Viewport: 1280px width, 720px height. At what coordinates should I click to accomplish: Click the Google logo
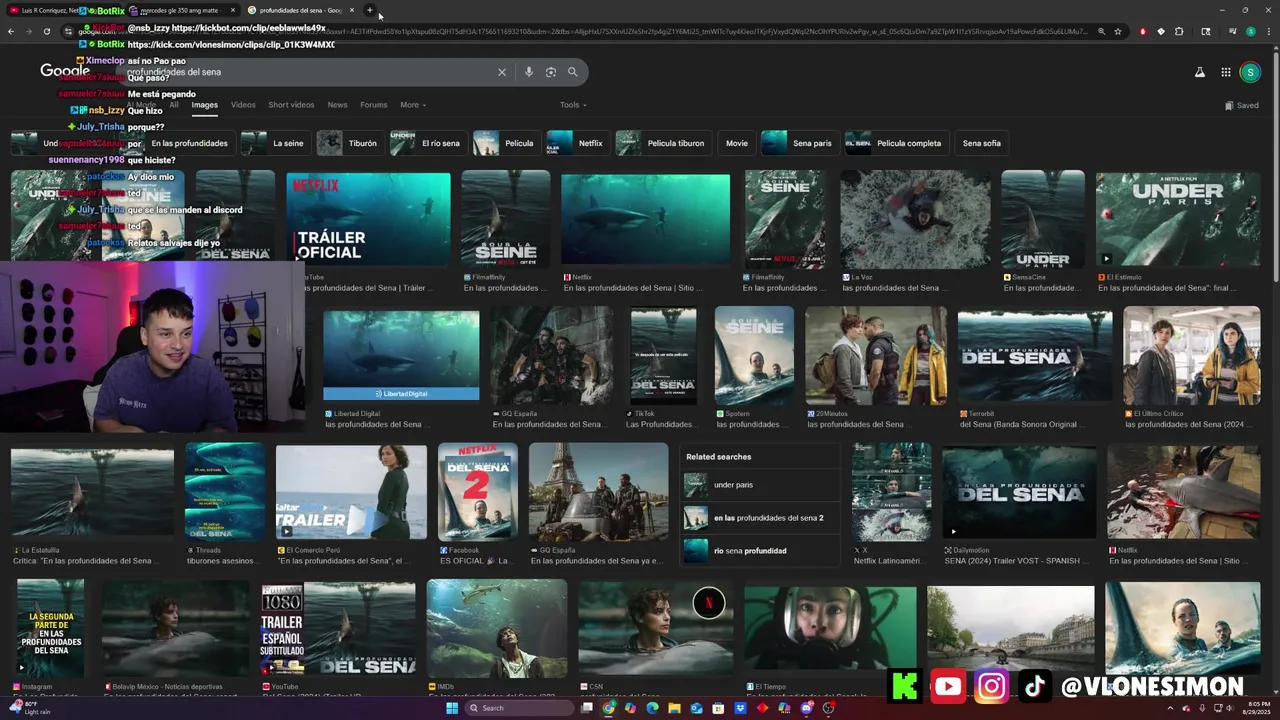tap(66, 71)
